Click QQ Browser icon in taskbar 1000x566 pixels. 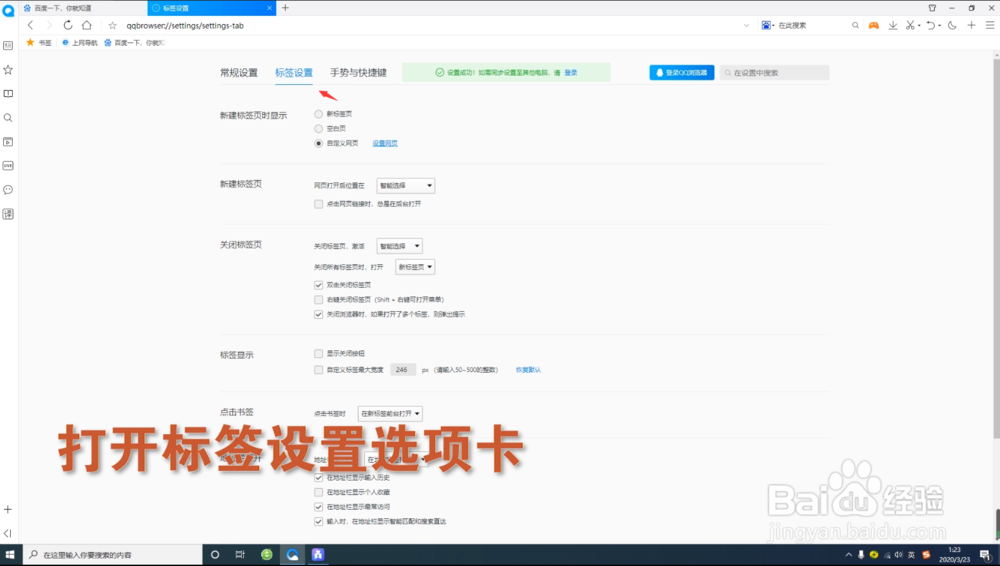(x=292, y=555)
